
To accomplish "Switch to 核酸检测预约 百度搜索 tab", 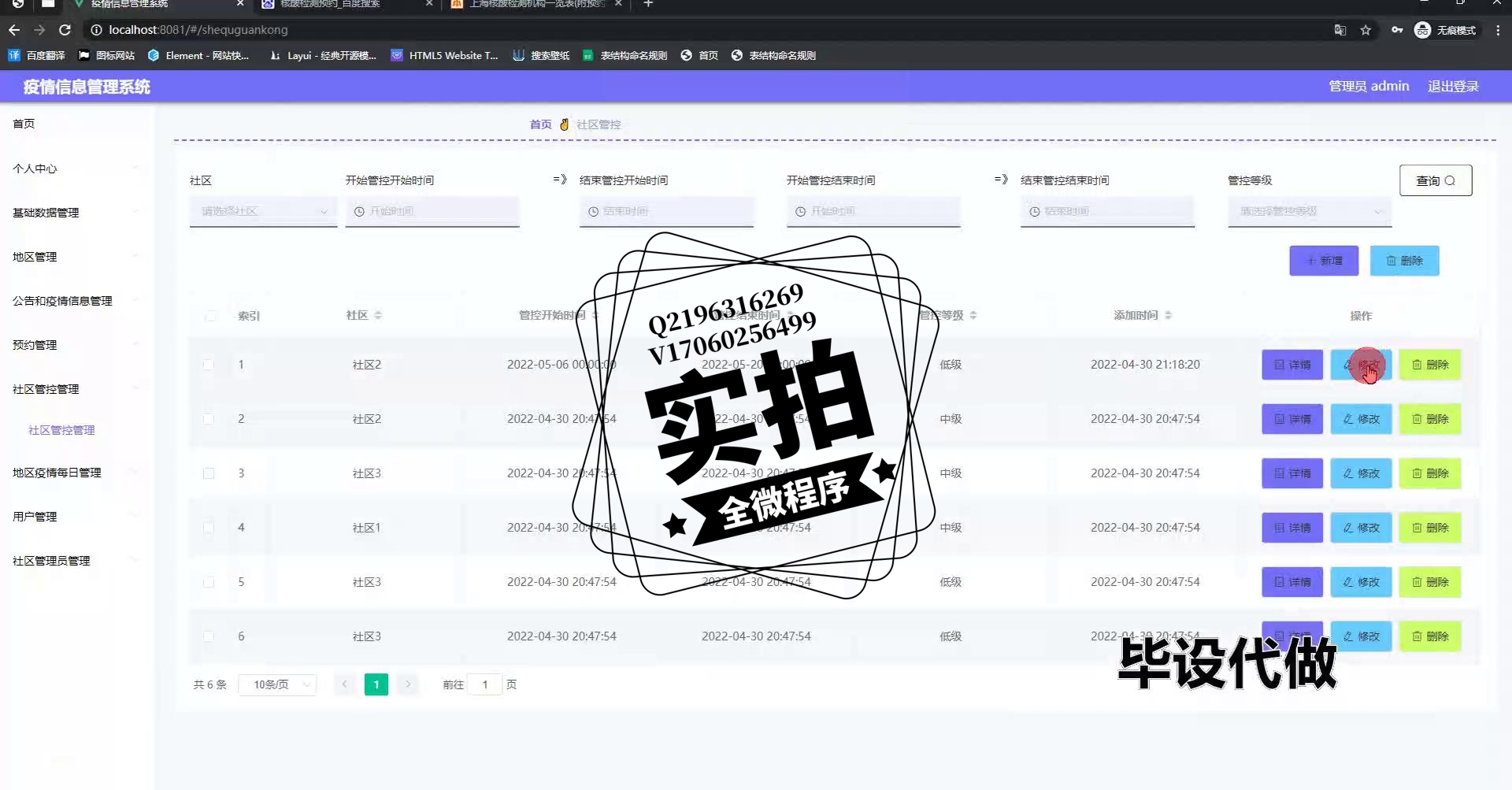I will tap(346, 4).
